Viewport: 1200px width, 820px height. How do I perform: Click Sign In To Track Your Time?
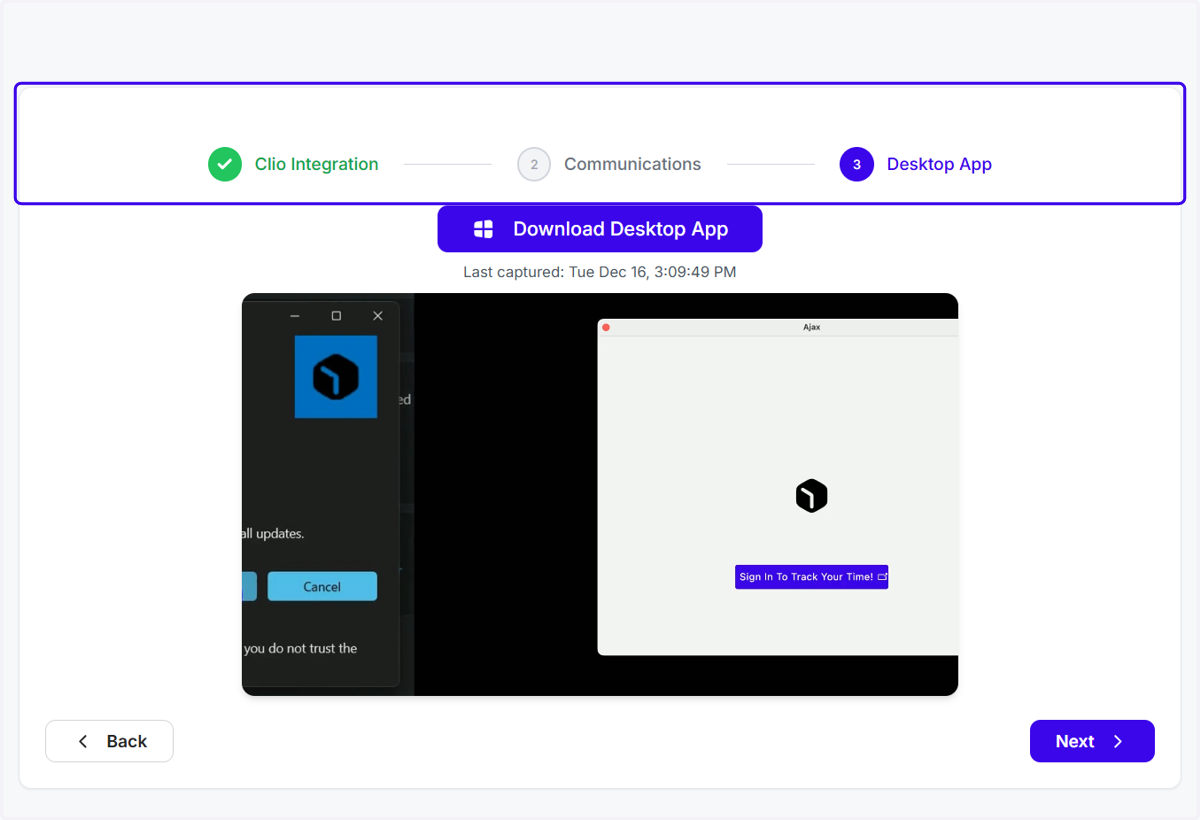(811, 577)
